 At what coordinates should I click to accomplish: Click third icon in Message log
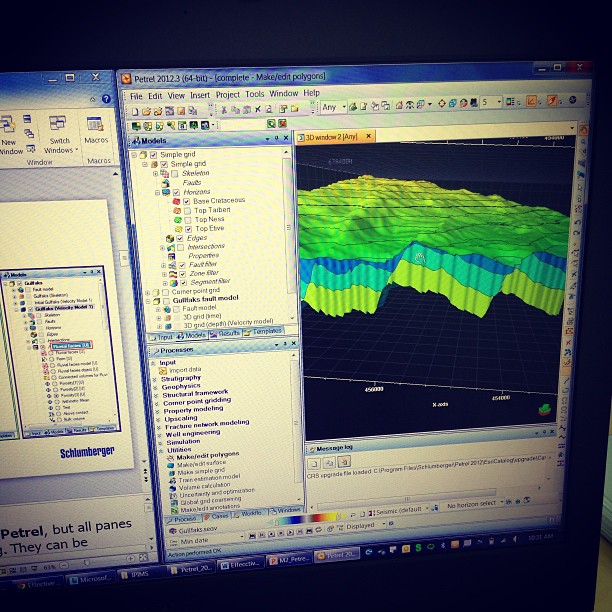tap(344, 462)
